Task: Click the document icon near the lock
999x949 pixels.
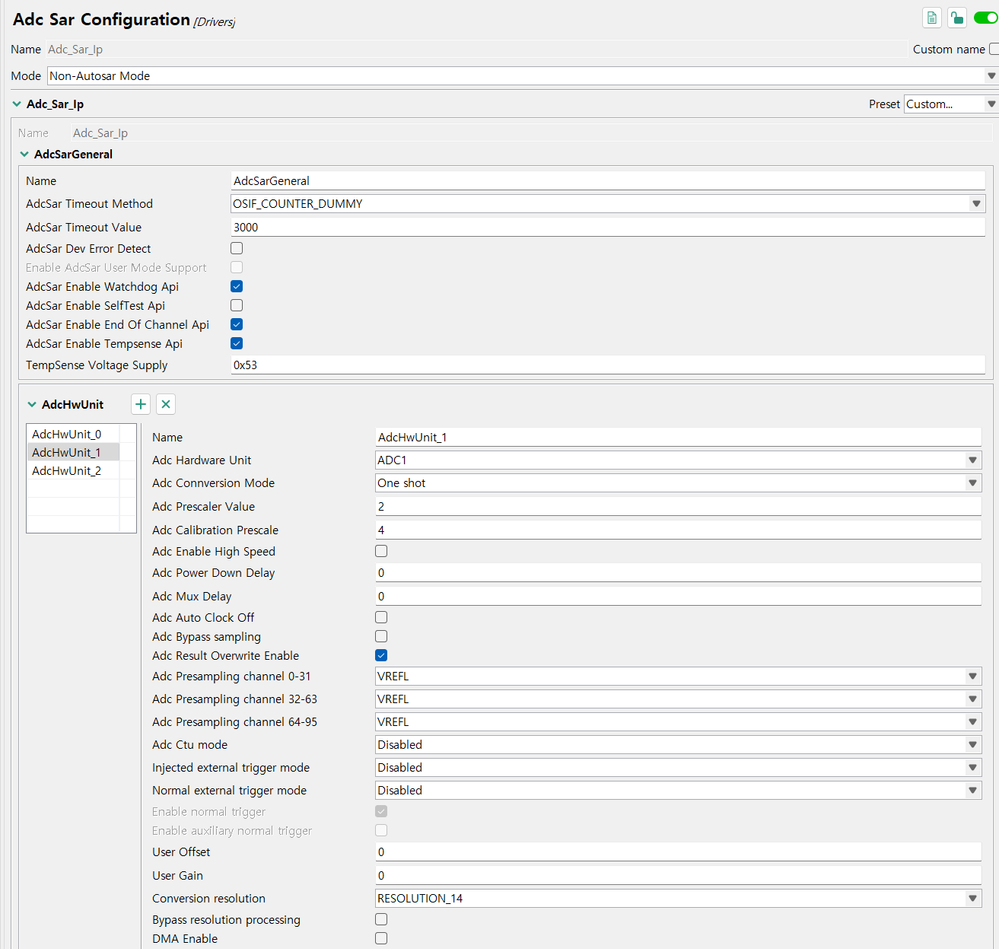Action: (x=932, y=18)
